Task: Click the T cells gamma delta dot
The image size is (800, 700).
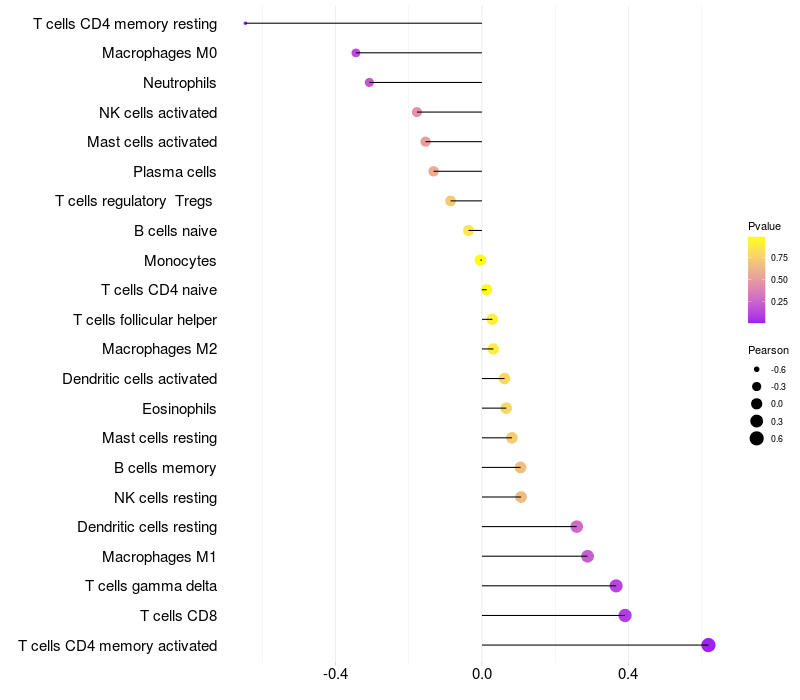Action: pos(616,586)
